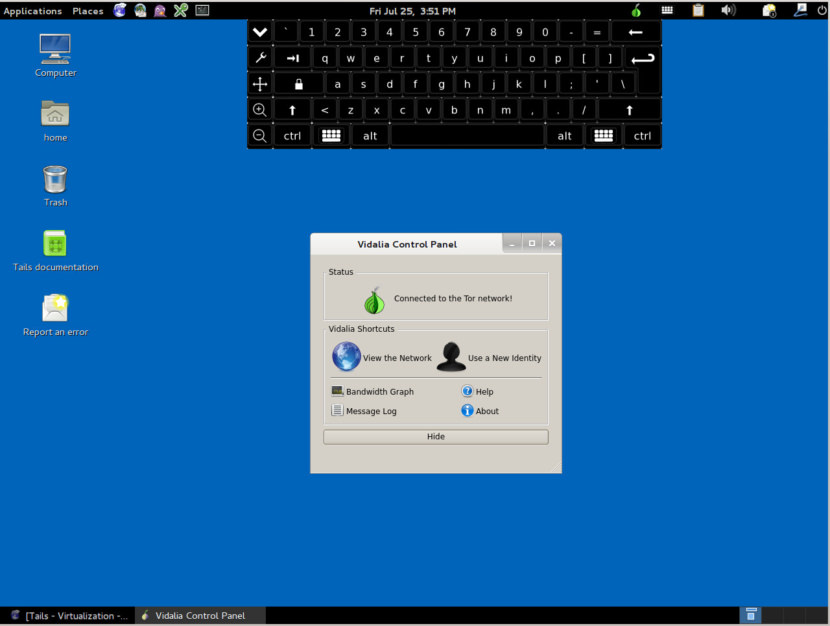This screenshot has height=626, width=830.
Task: Toggle the left shift key on virtual keyboard
Action: 292,110
